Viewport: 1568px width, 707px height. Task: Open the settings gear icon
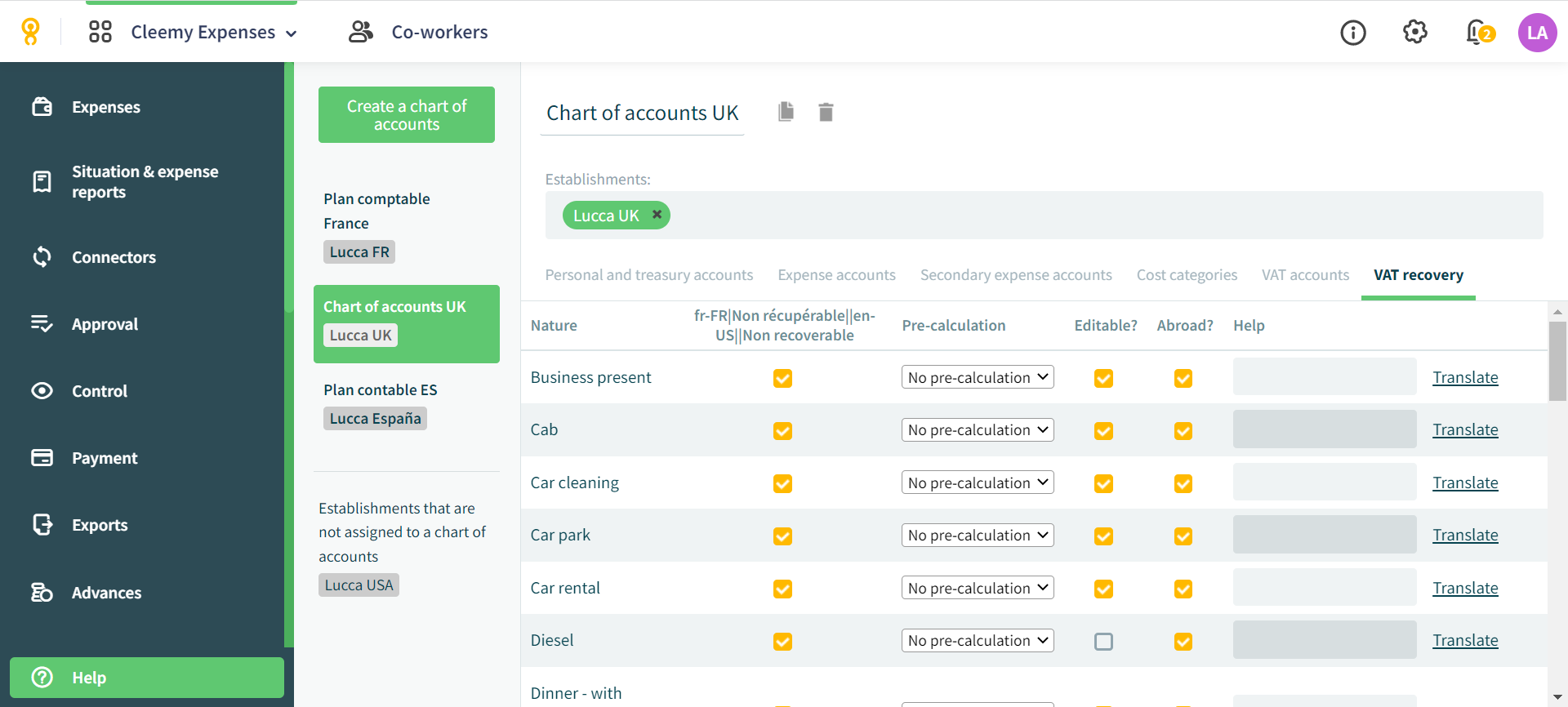pyautogui.click(x=1415, y=32)
